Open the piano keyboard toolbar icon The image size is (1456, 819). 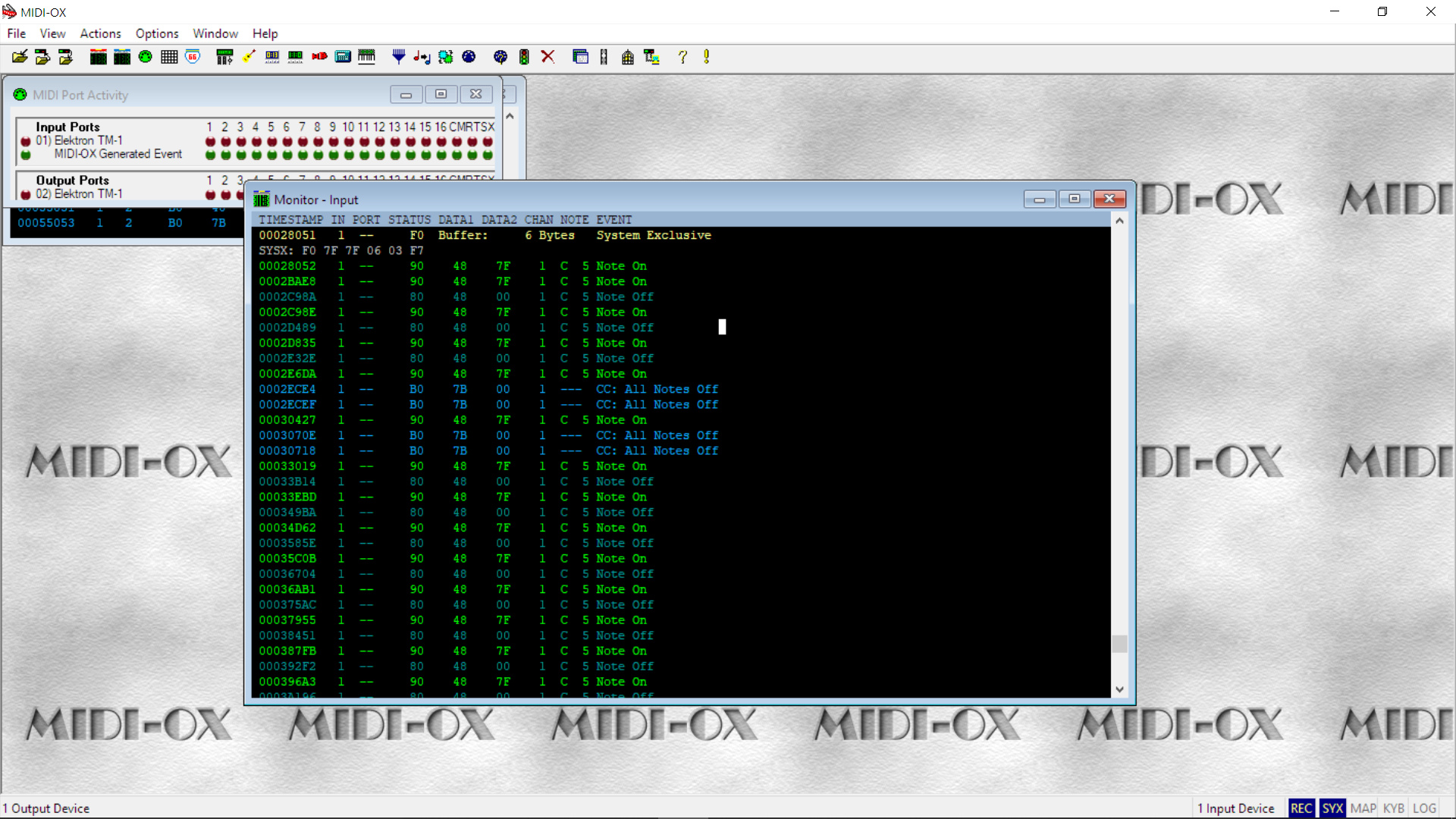click(366, 57)
